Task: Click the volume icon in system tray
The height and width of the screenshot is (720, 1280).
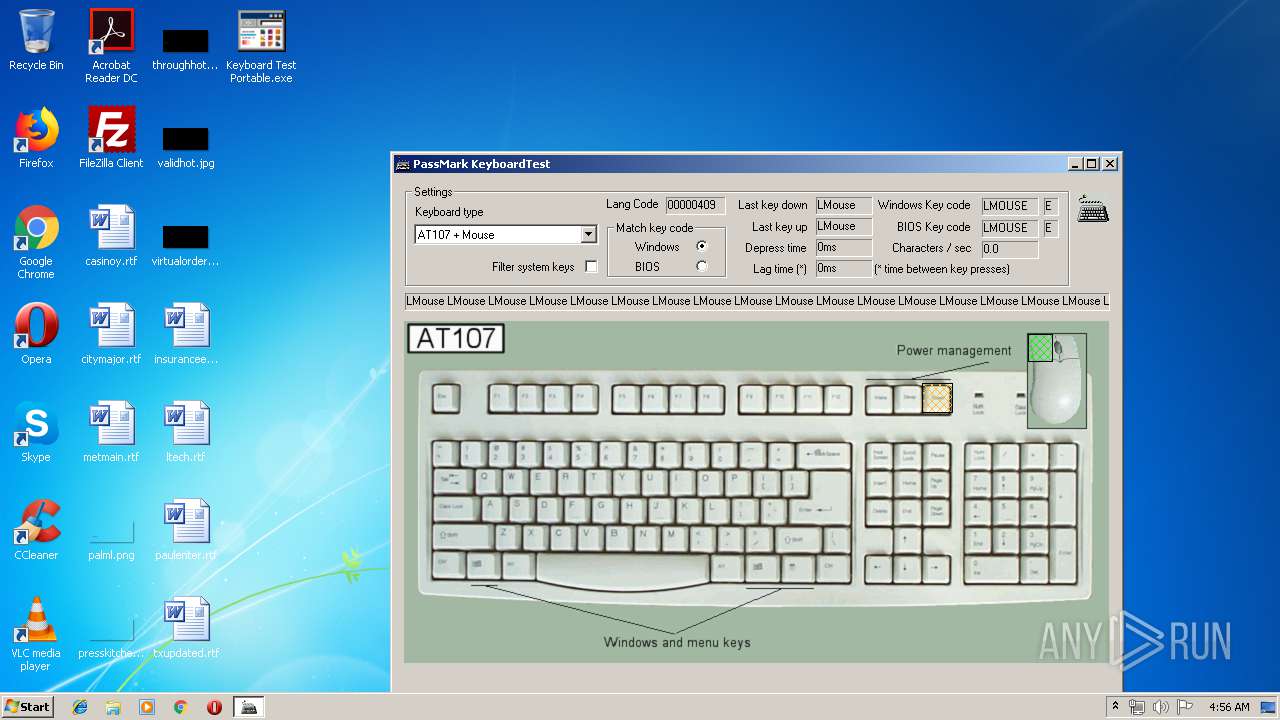Action: tap(1160, 707)
